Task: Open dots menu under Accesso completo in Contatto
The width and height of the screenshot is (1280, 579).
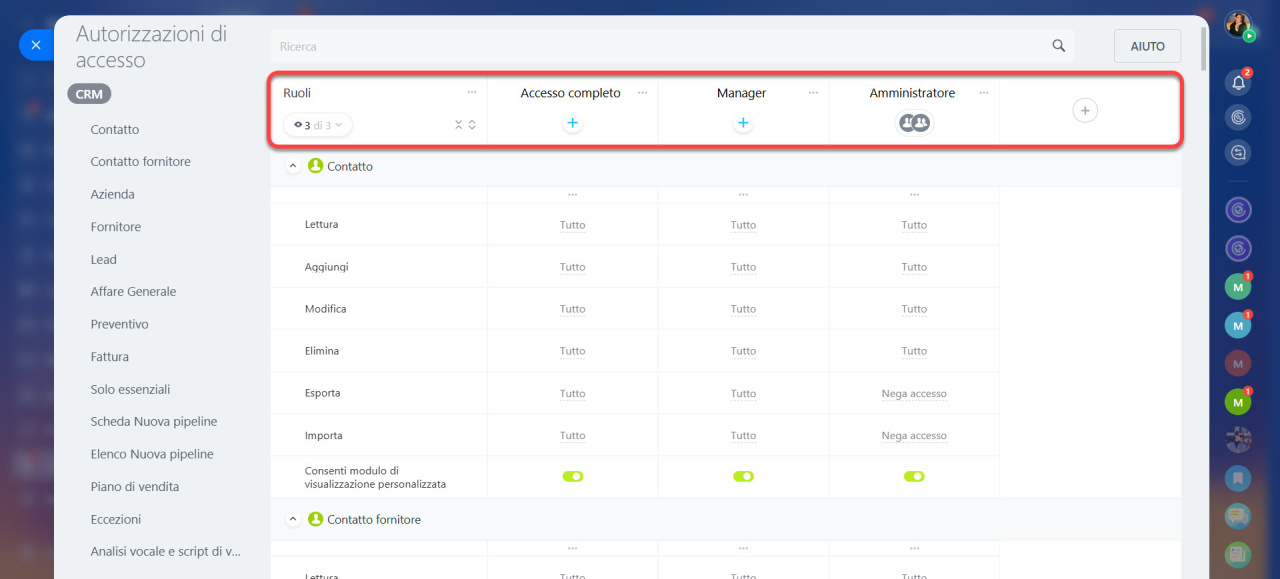Action: (572, 194)
